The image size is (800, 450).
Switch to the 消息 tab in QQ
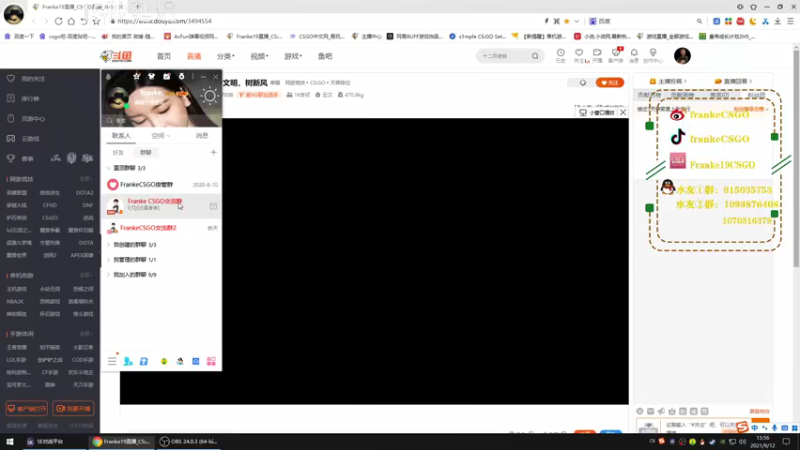(x=202, y=136)
